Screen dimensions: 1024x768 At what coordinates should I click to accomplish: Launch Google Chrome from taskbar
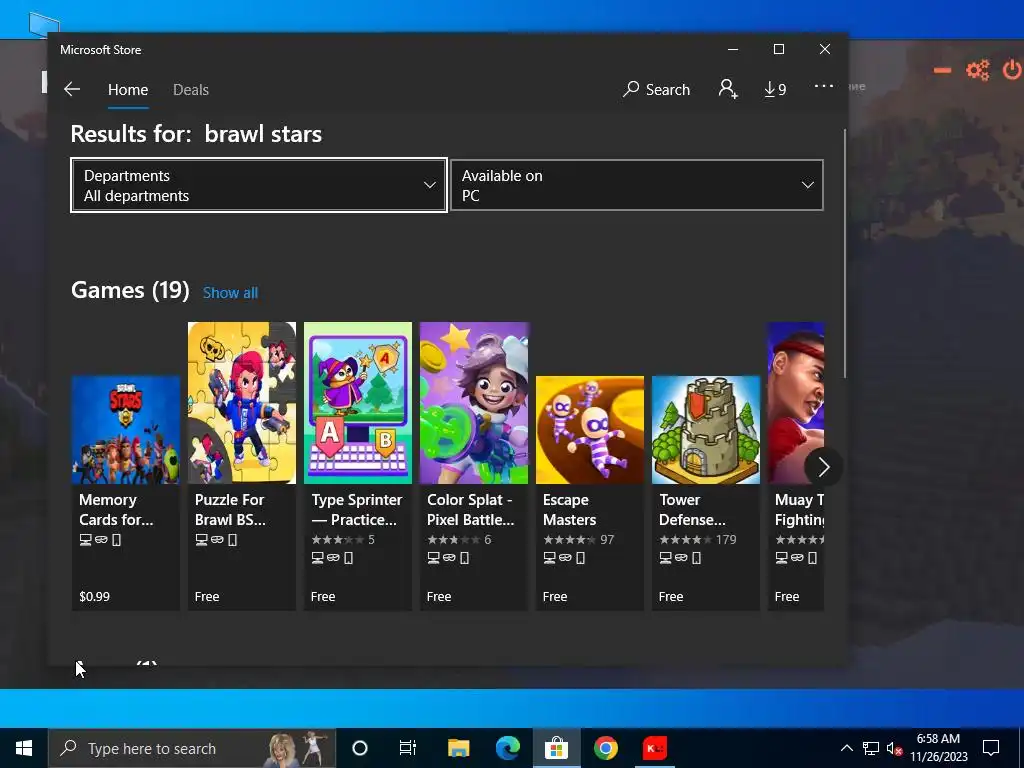tap(605, 748)
